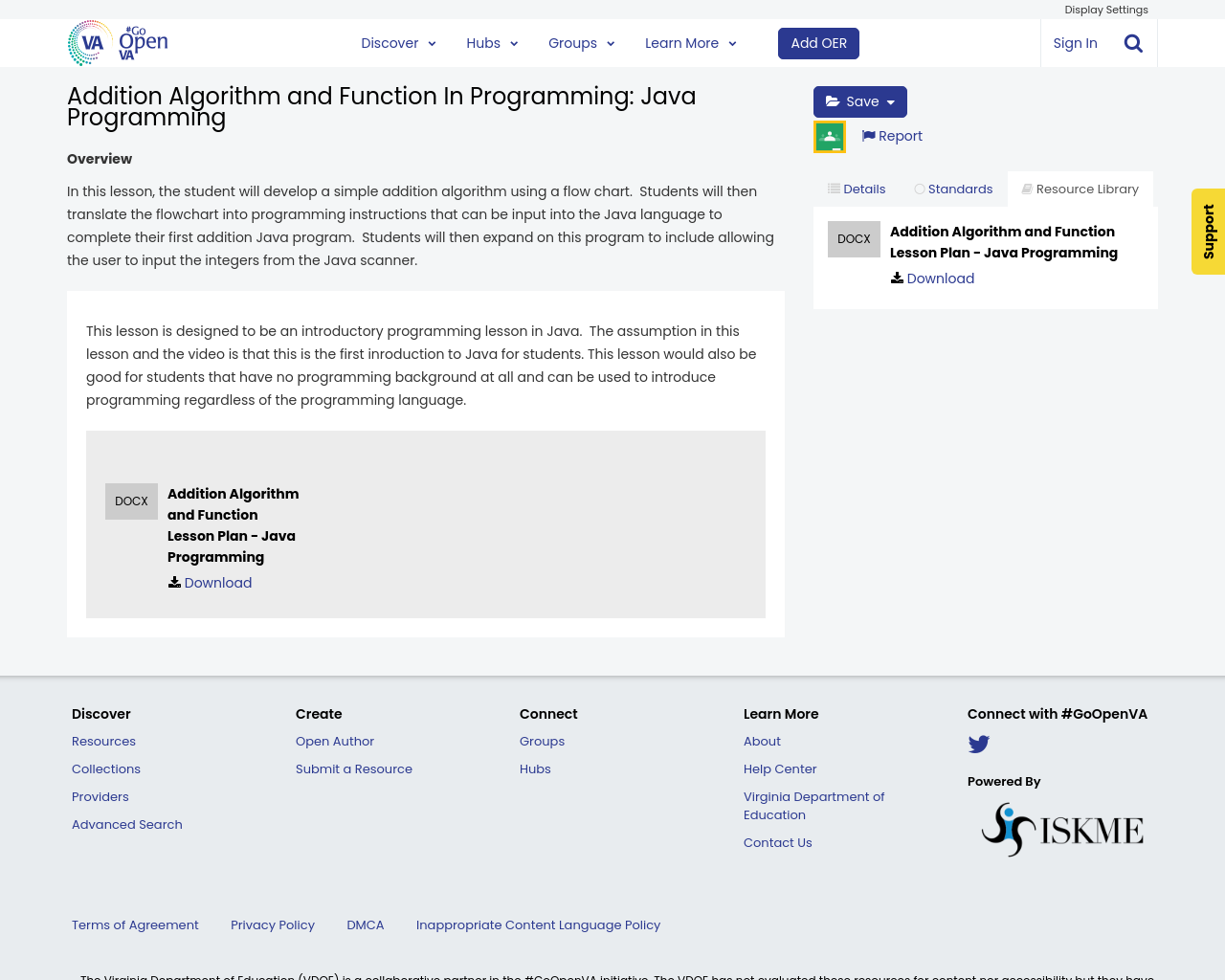1225x980 pixels.
Task: Click footer Open Author link
Action: [x=335, y=742]
